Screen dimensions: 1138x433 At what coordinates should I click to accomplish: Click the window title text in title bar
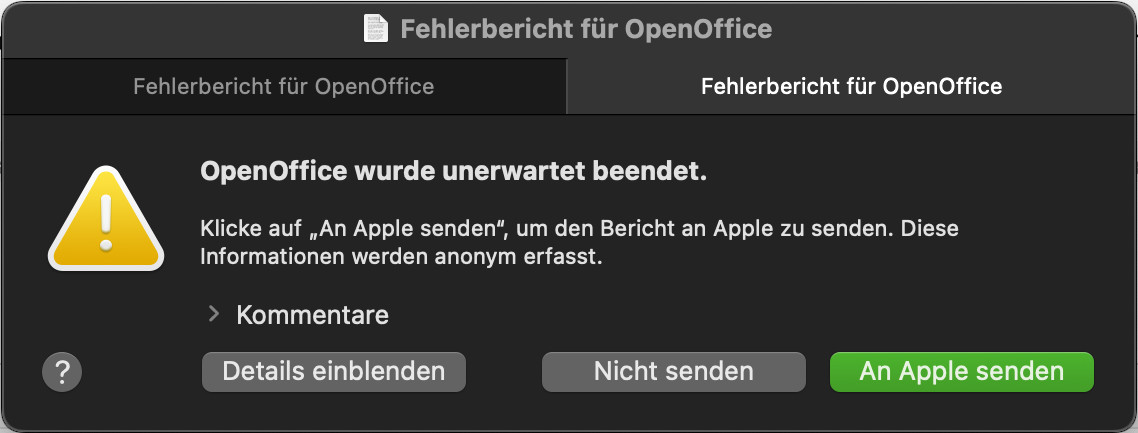click(586, 29)
